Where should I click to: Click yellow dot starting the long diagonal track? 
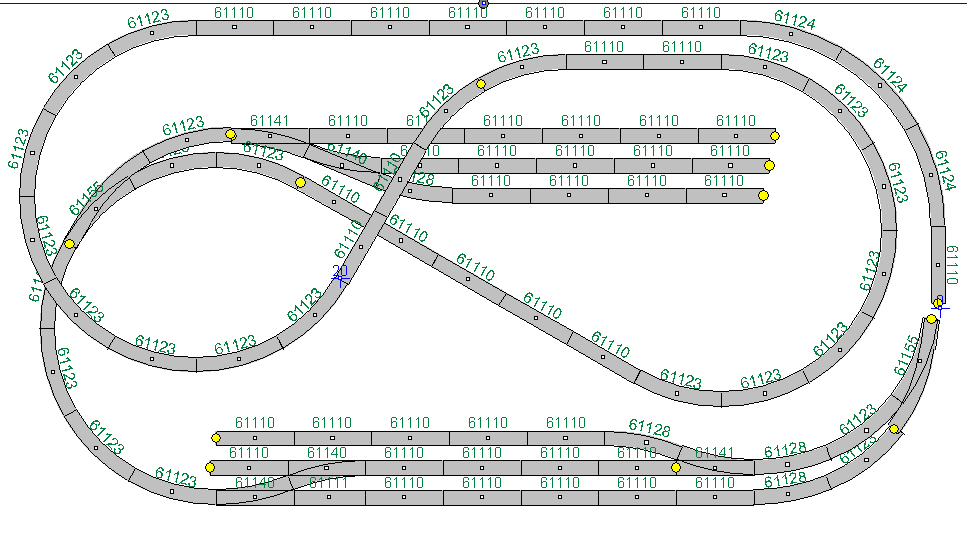click(x=300, y=182)
